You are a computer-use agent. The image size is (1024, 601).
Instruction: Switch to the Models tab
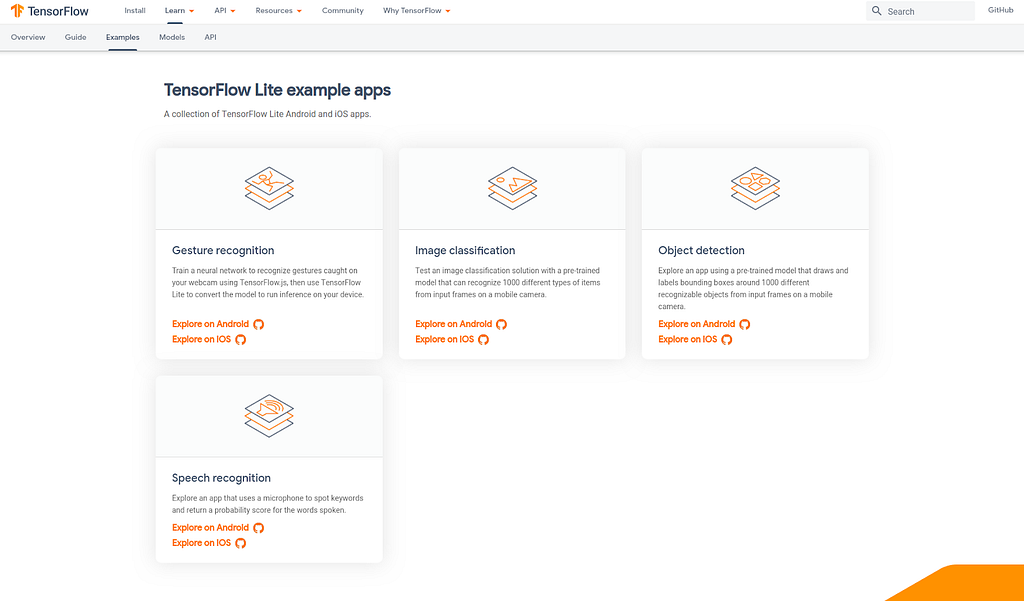[172, 37]
